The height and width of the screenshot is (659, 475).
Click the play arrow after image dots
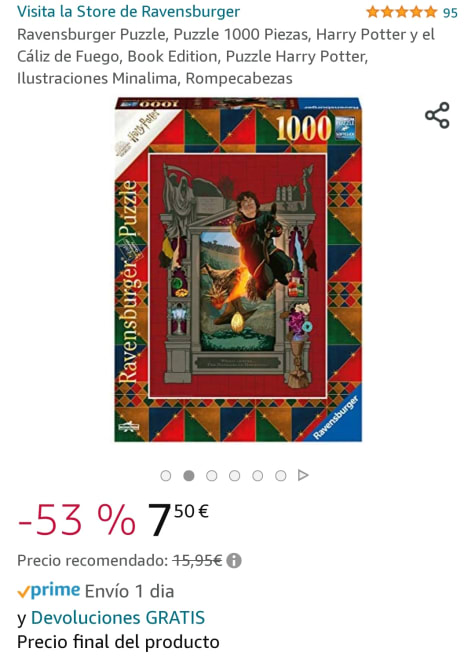coord(303,475)
